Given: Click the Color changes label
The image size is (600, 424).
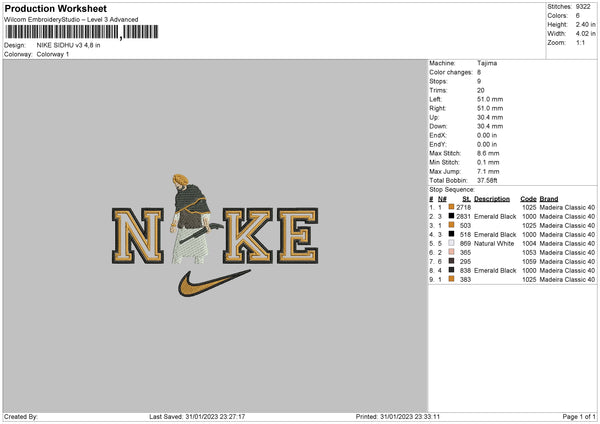Looking at the screenshot, I should click(451, 72).
